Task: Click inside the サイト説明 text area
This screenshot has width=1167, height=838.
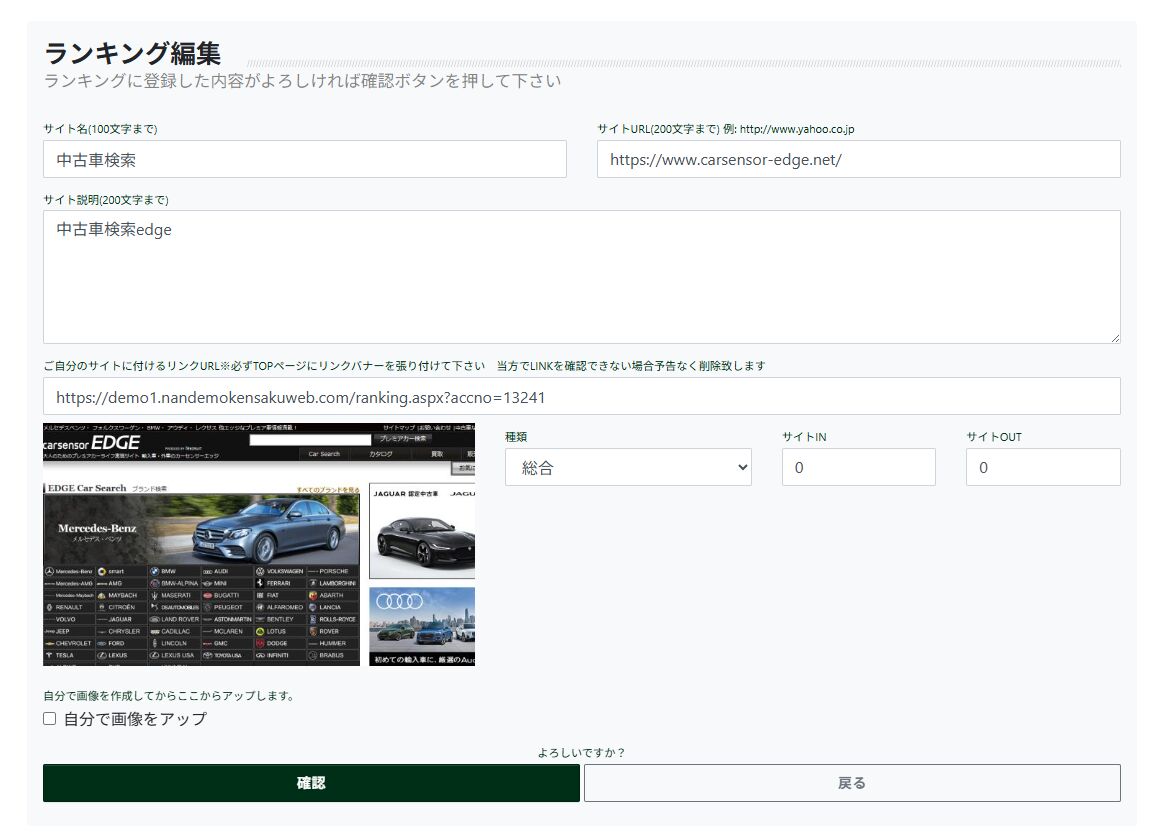Action: click(x=580, y=276)
